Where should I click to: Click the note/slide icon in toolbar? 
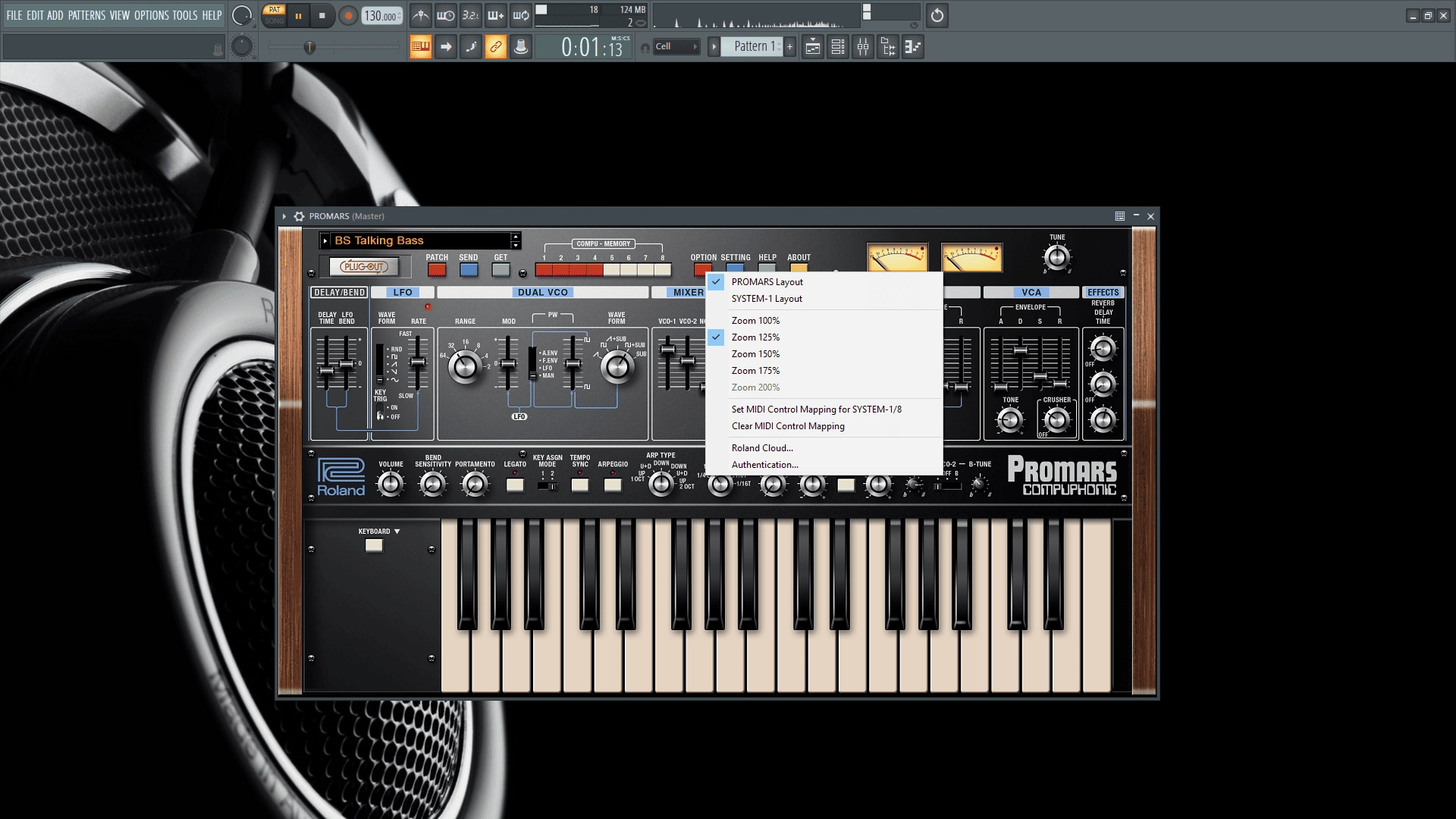point(471,47)
